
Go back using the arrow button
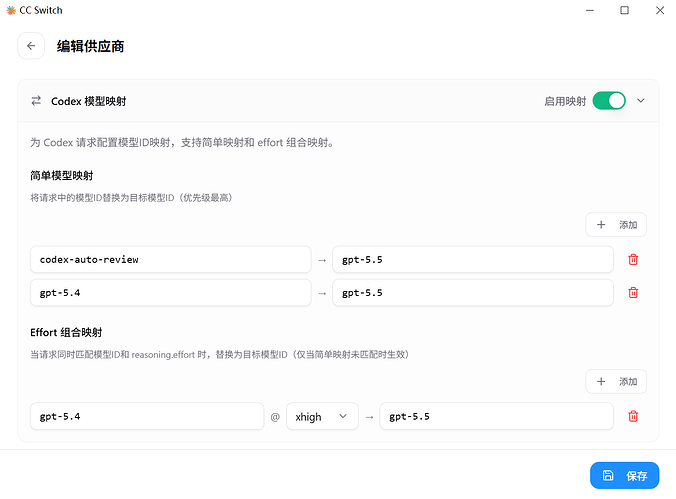[31, 46]
